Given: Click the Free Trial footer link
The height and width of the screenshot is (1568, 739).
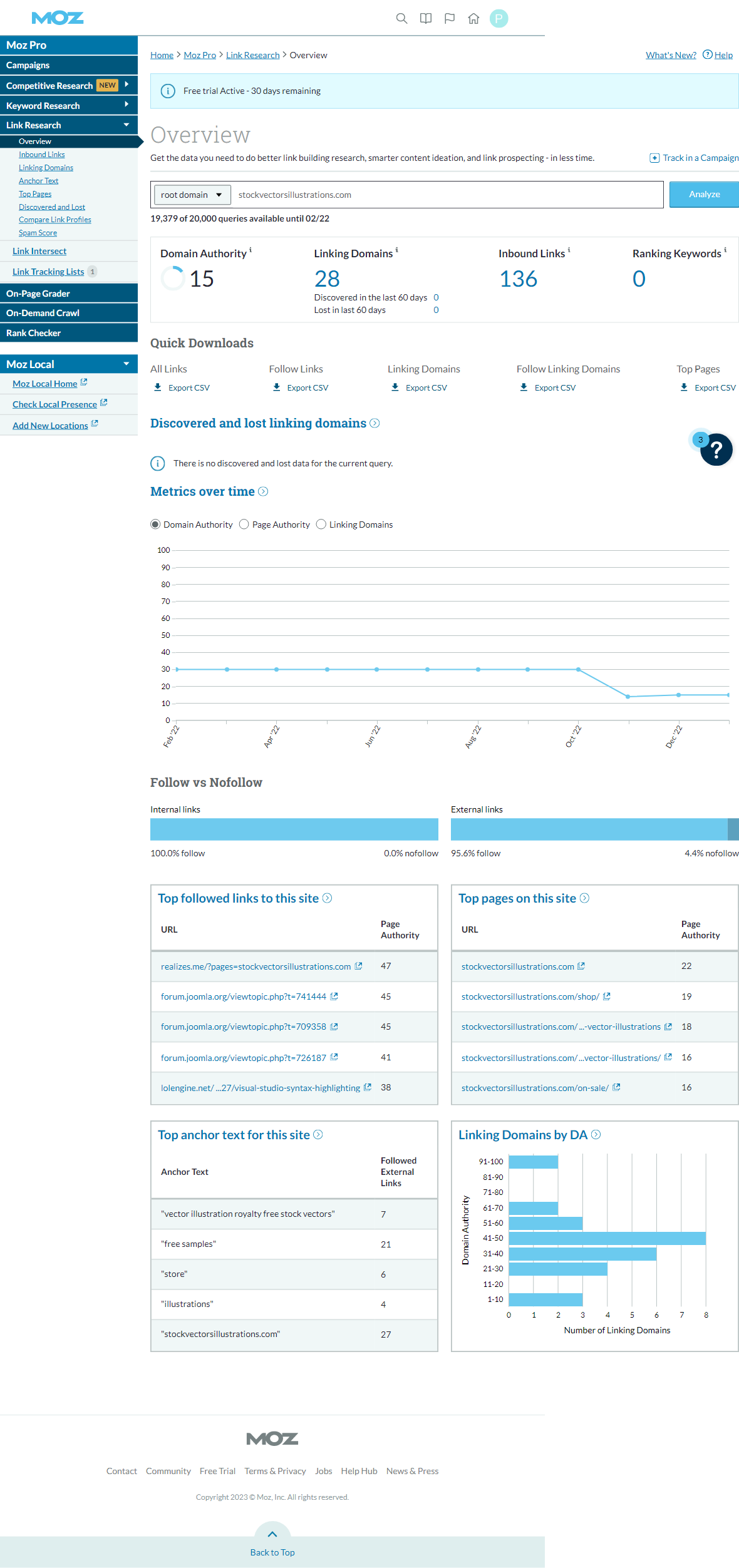Looking at the screenshot, I should [x=217, y=1471].
